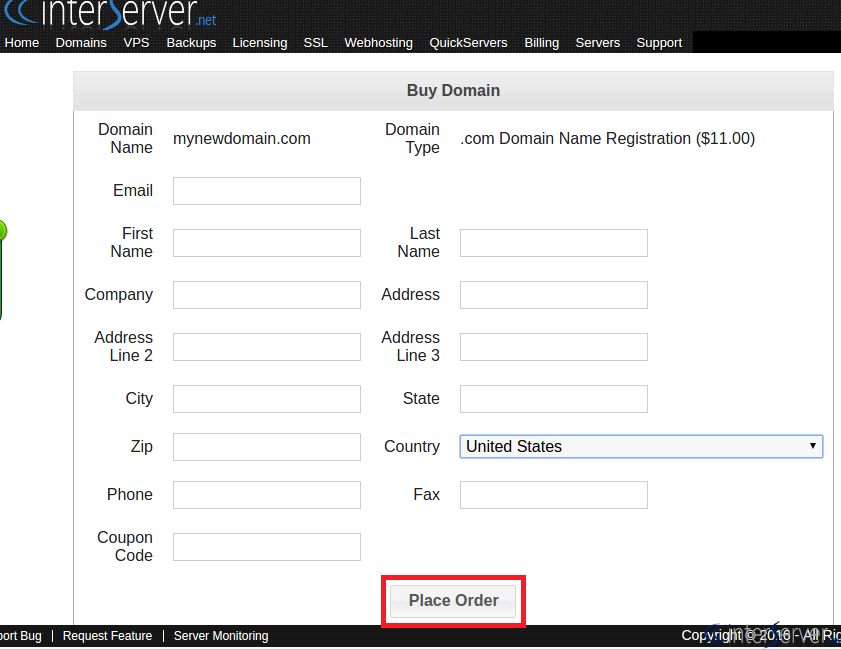Expand the Country dropdown
The image size is (841, 650).
(x=641, y=446)
